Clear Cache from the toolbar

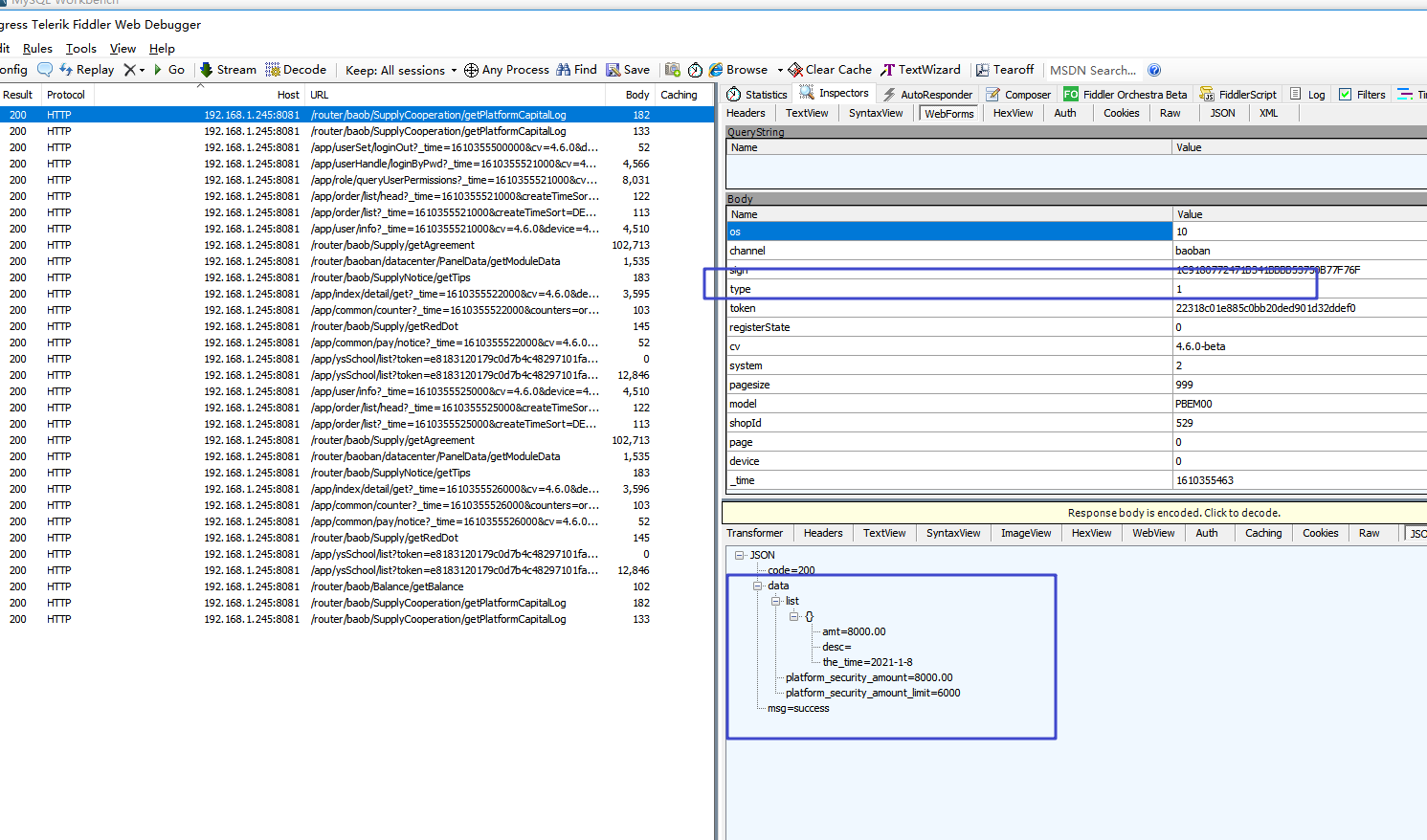pyautogui.click(x=830, y=70)
